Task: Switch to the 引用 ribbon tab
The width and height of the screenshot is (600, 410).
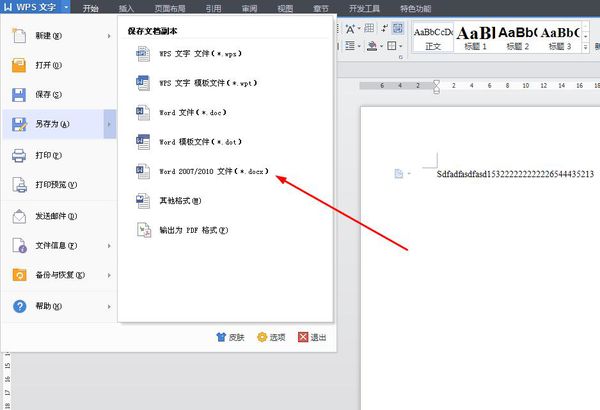Action: coord(213,8)
